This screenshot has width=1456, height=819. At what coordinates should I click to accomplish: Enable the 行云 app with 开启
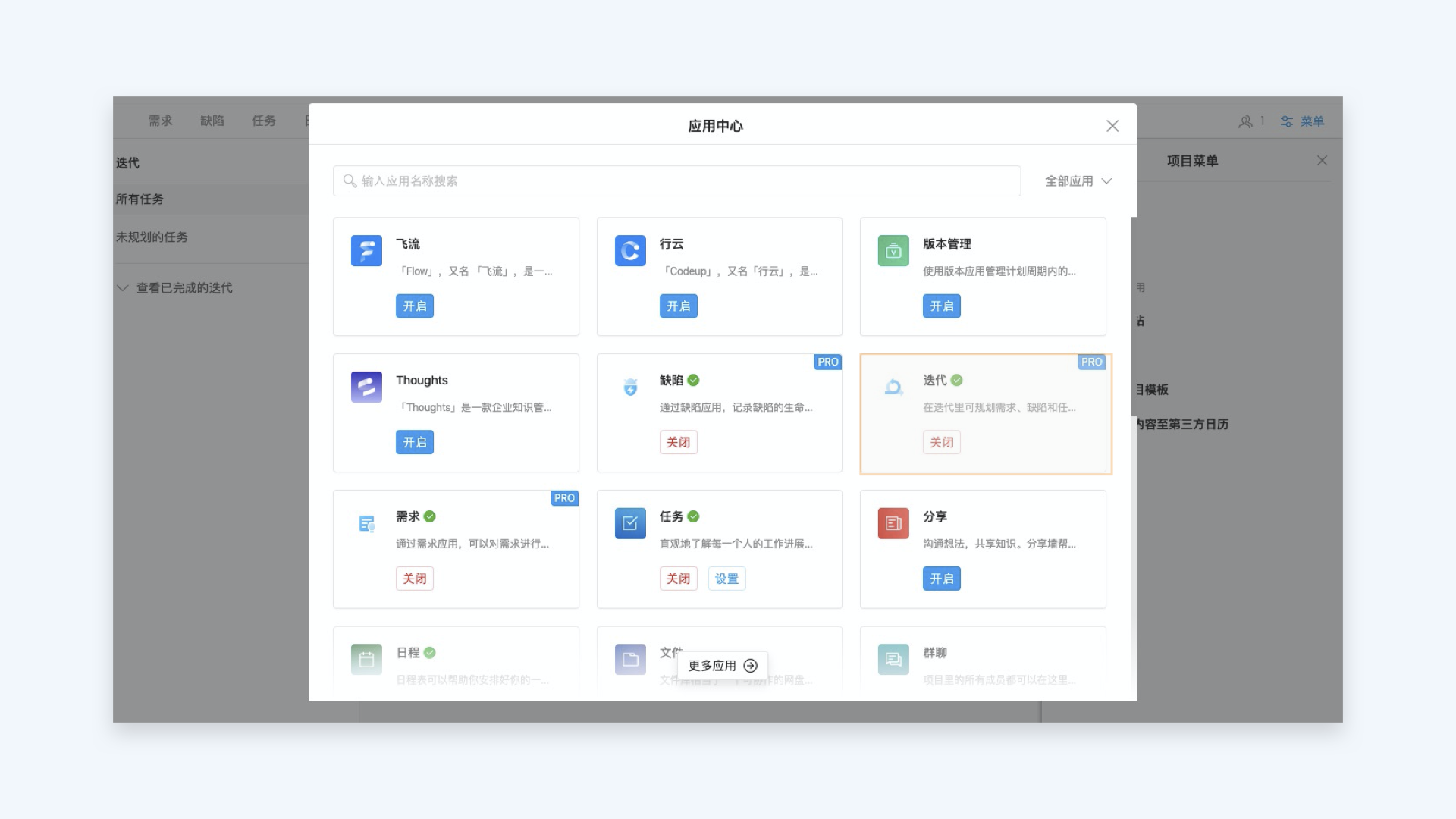tap(679, 306)
